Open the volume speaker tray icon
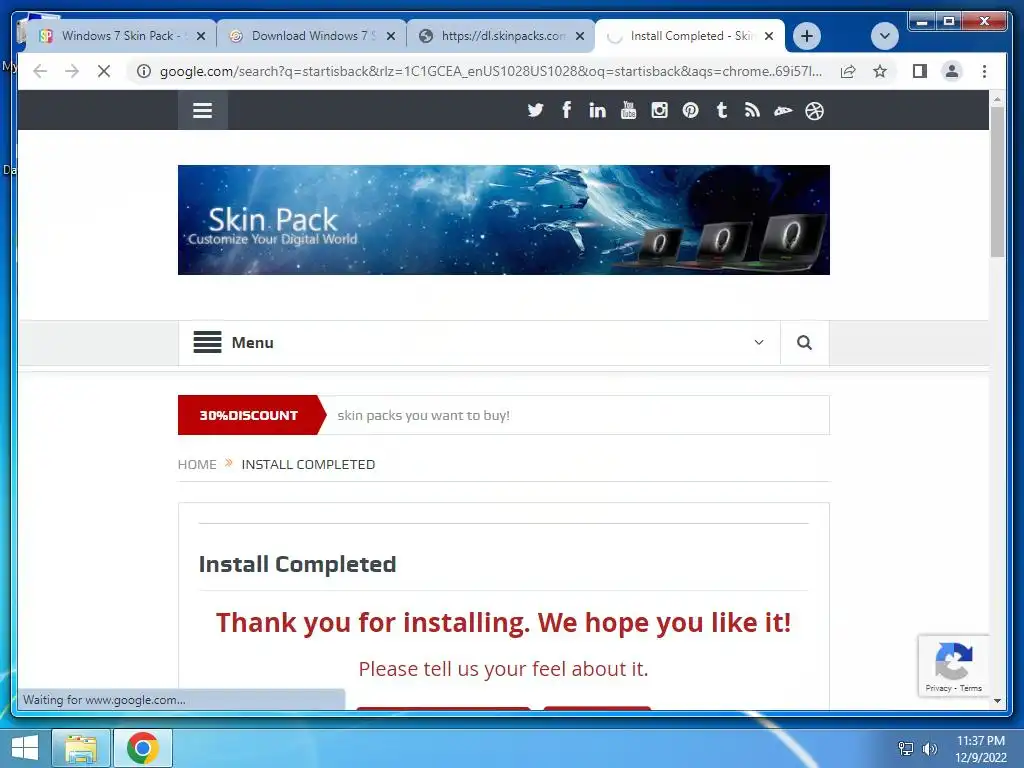This screenshot has height=768, width=1024. tap(929, 748)
